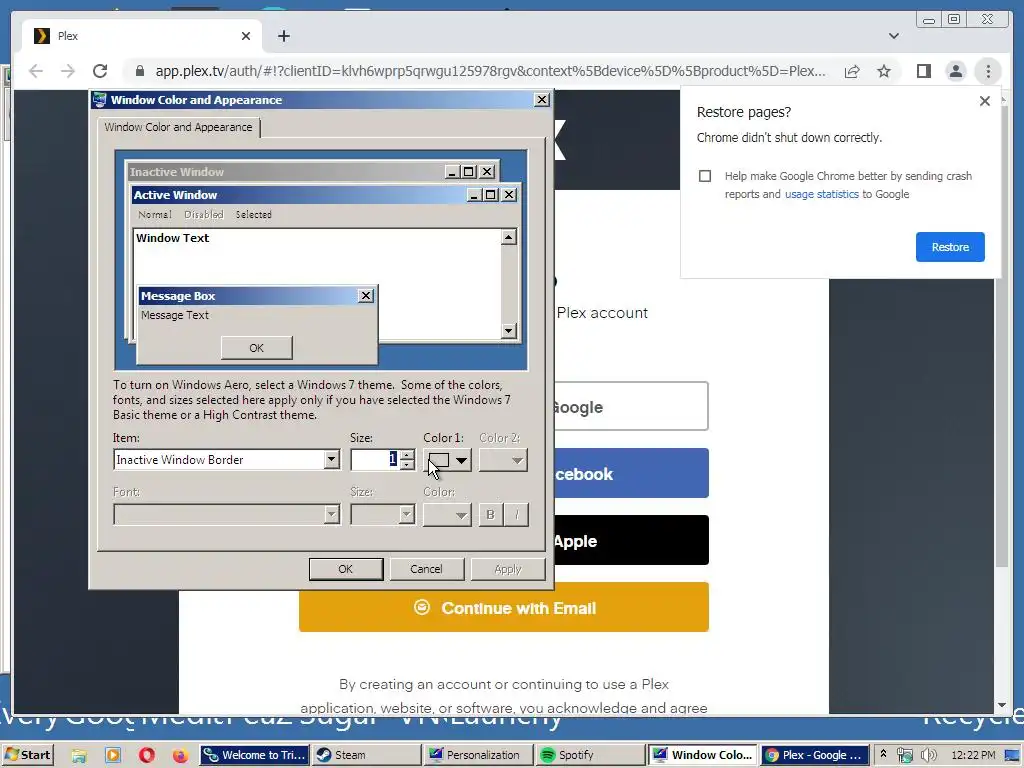This screenshot has height=768, width=1024.
Task: Open a new Chrome tab
Action: point(283,36)
